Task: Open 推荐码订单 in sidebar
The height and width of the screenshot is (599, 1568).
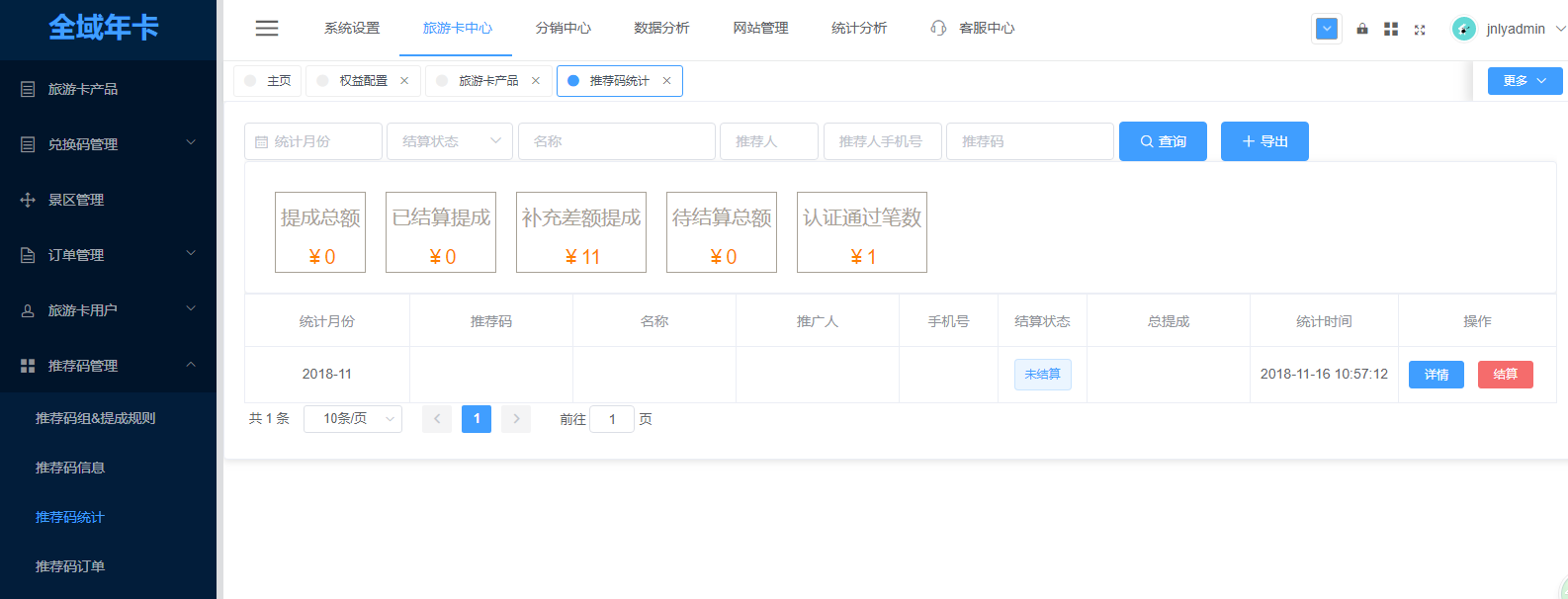Action: 70,566
